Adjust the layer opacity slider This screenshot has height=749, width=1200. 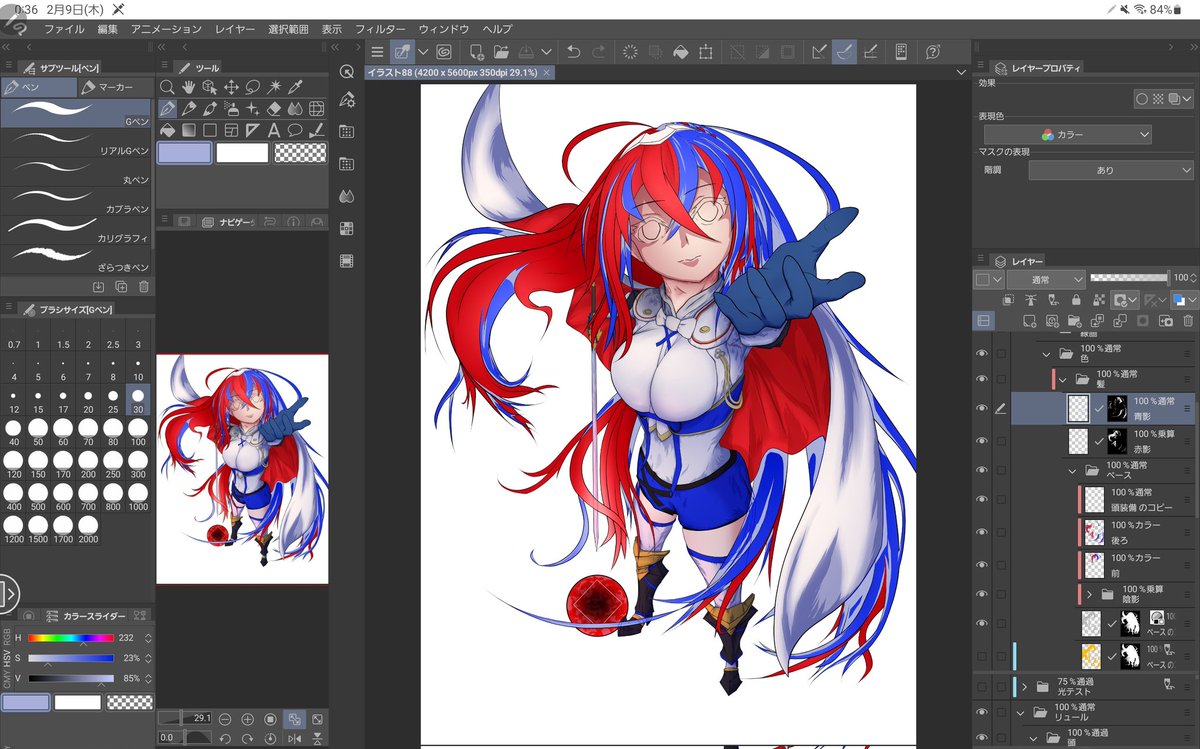coord(1128,278)
